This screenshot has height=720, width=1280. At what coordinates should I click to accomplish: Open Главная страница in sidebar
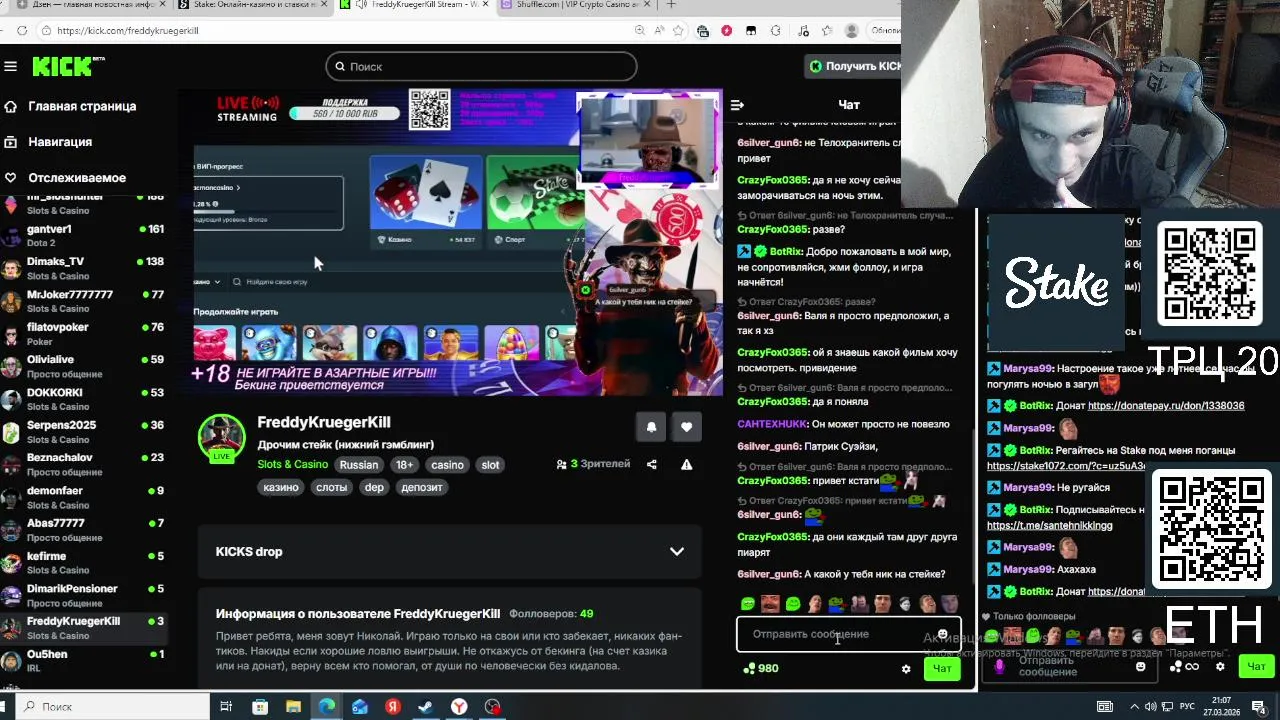tap(82, 106)
